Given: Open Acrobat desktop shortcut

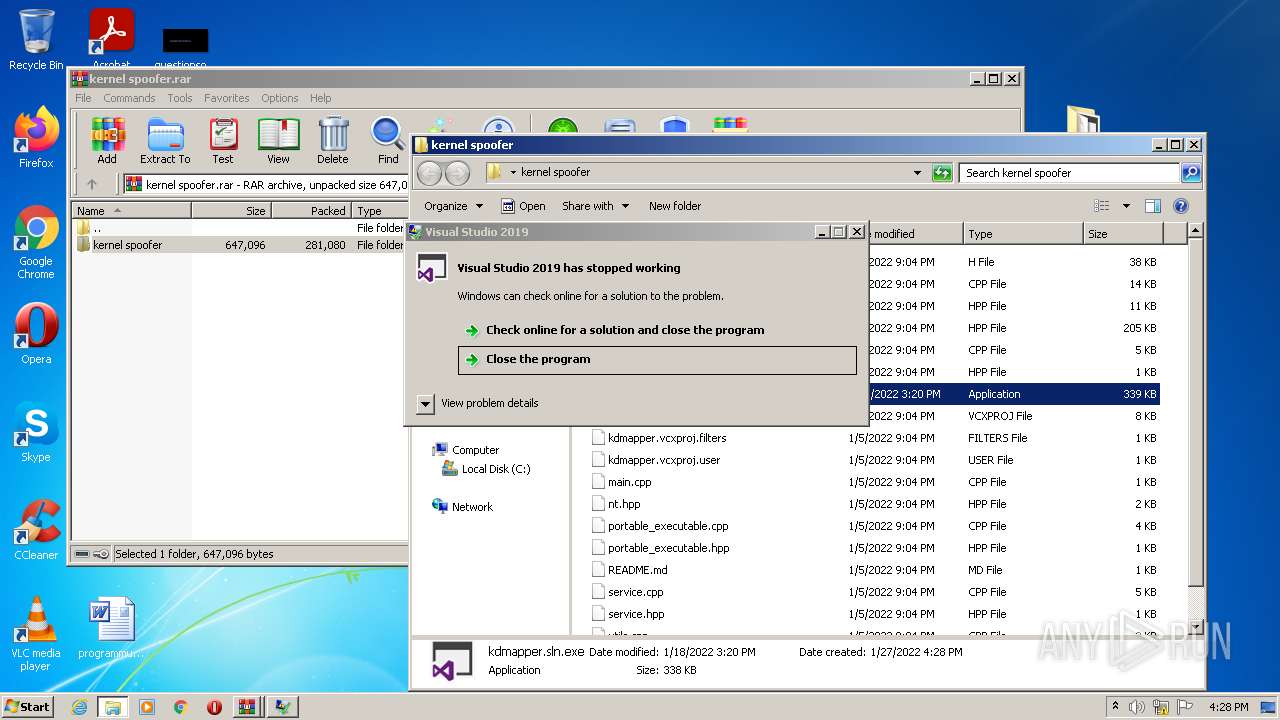Looking at the screenshot, I should (x=111, y=38).
